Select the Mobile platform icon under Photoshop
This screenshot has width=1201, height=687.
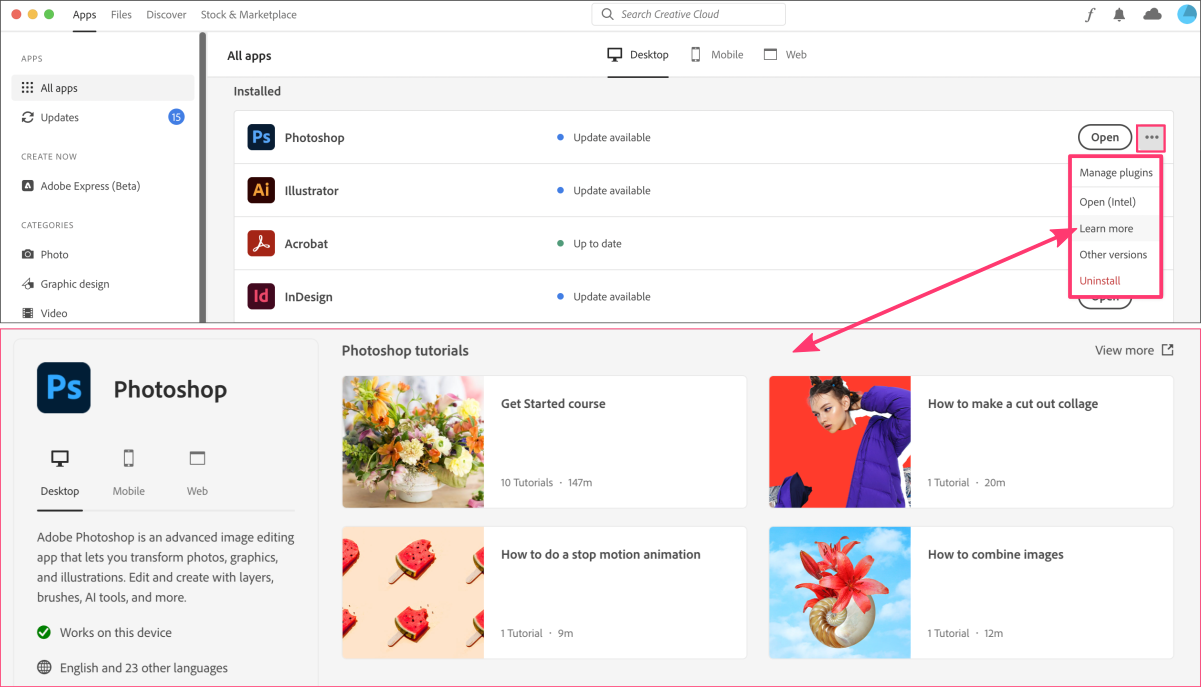[x=128, y=459]
